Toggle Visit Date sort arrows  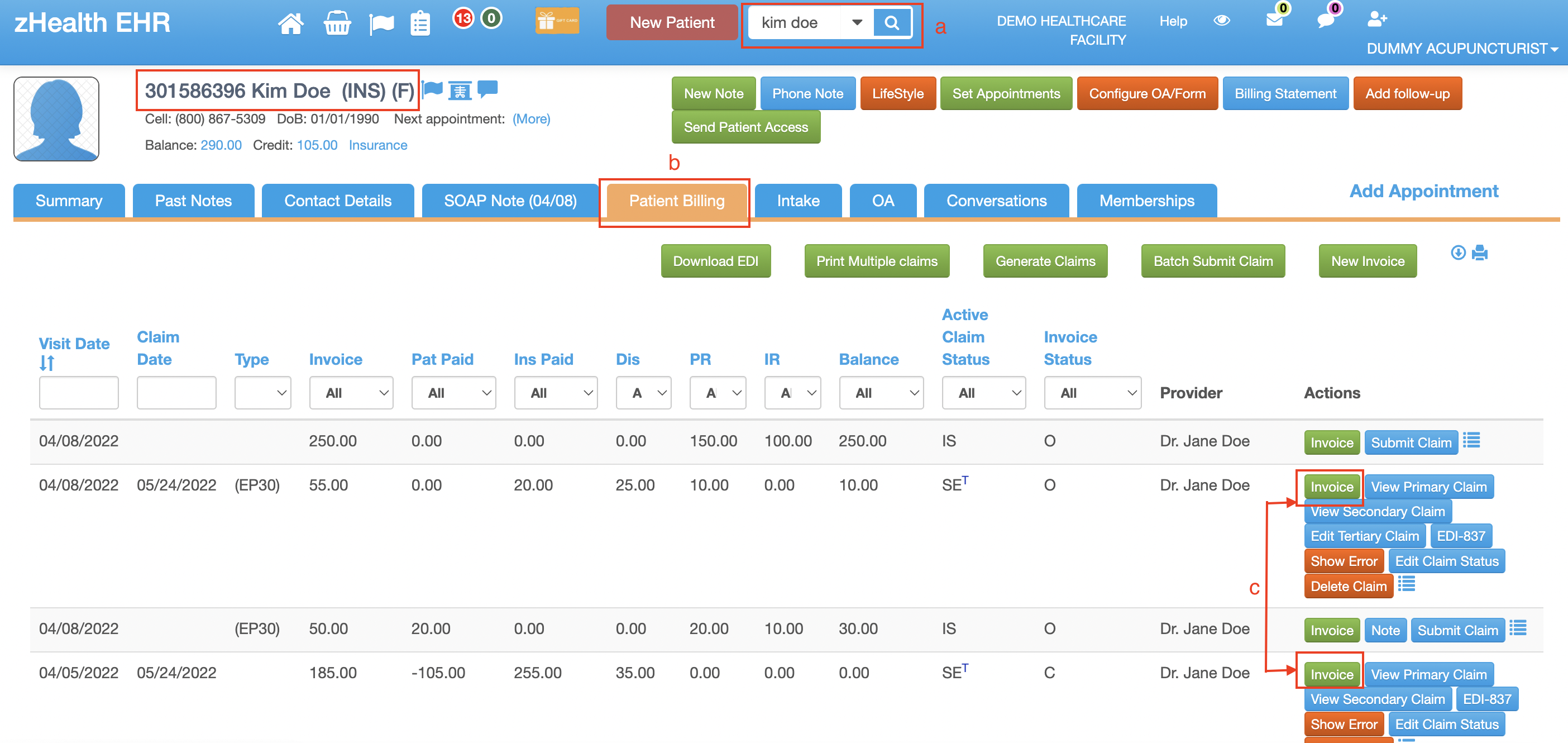(47, 364)
